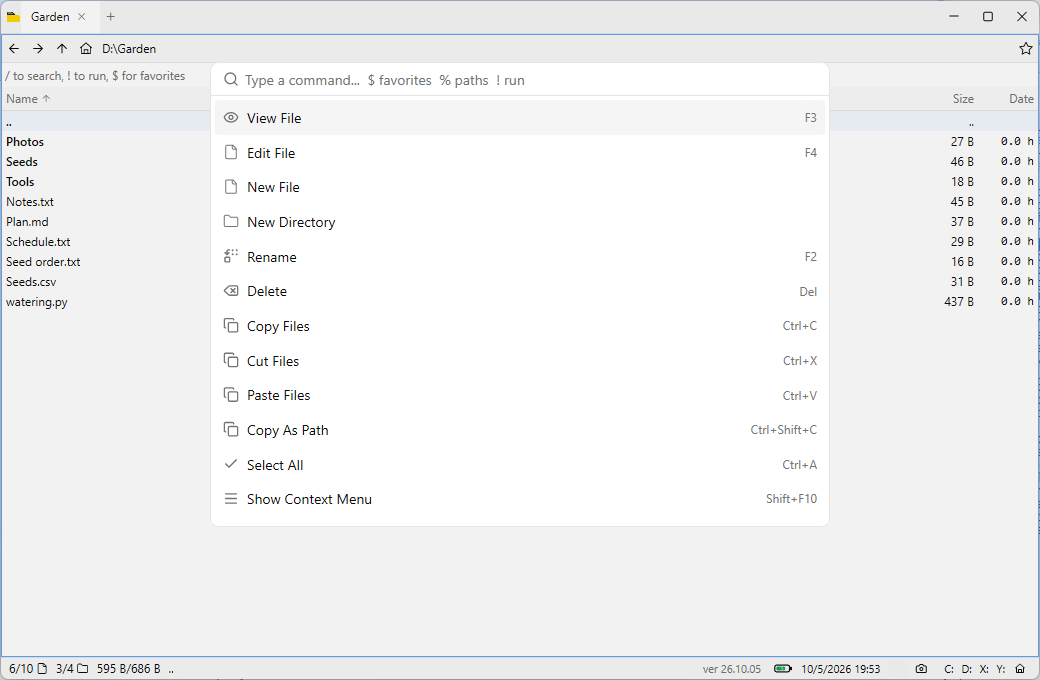Click the backspace icon beside Delete
This screenshot has width=1040, height=680.
coord(231,291)
